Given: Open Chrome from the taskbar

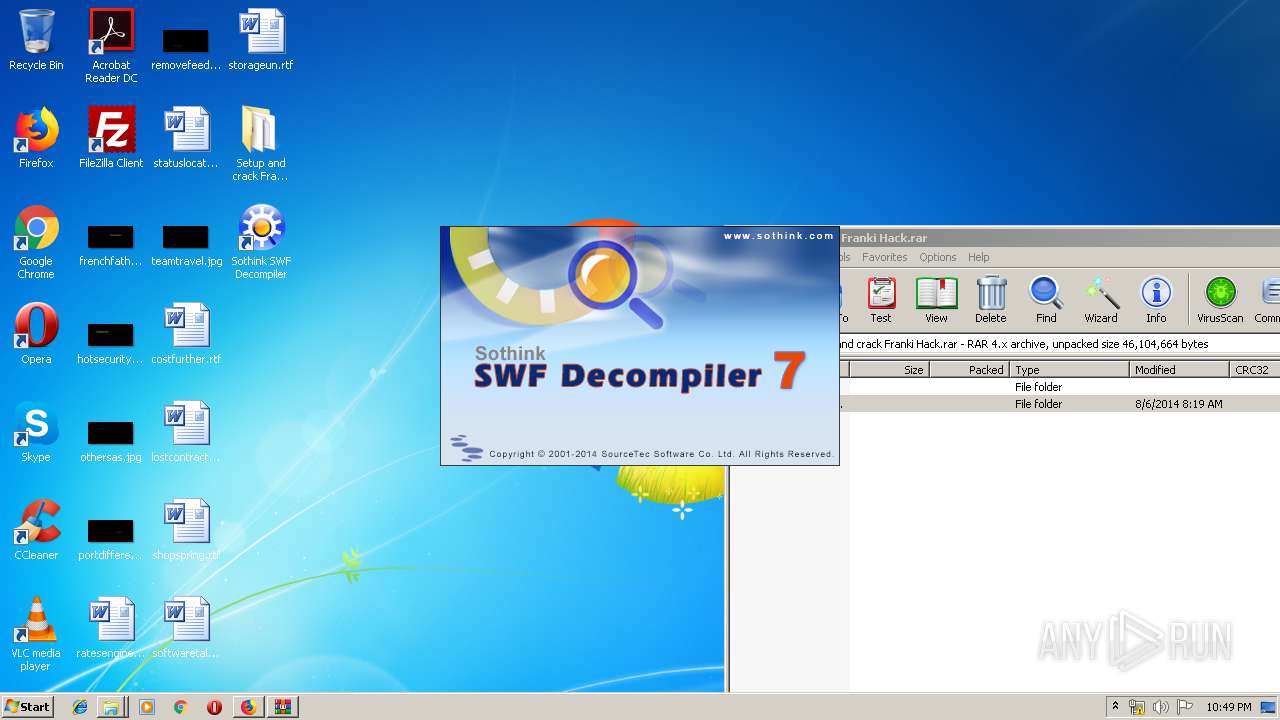Looking at the screenshot, I should [x=180, y=707].
